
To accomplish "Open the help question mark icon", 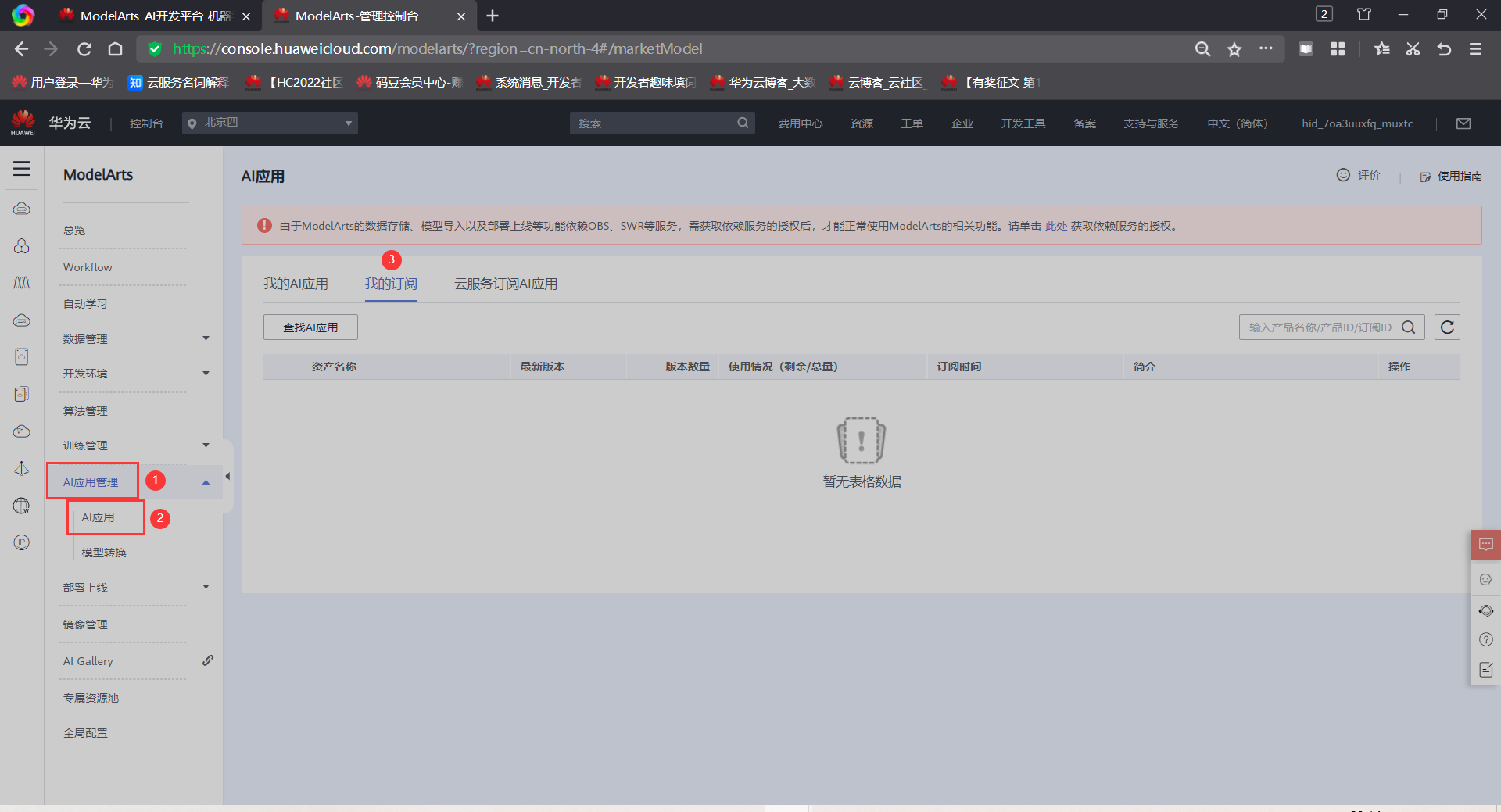I will [1486, 640].
